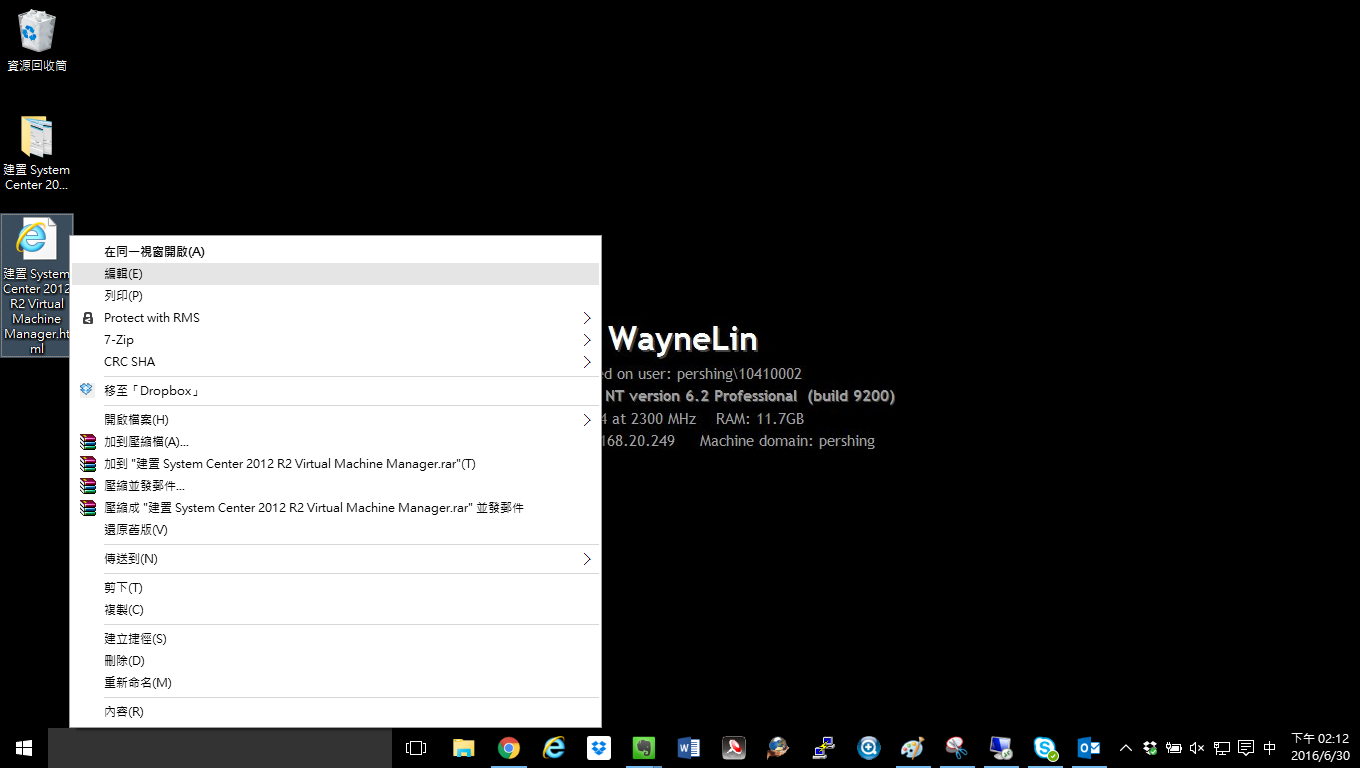This screenshot has height=768, width=1360.
Task: Launch Microsoft Word from the taskbar
Action: (x=689, y=748)
